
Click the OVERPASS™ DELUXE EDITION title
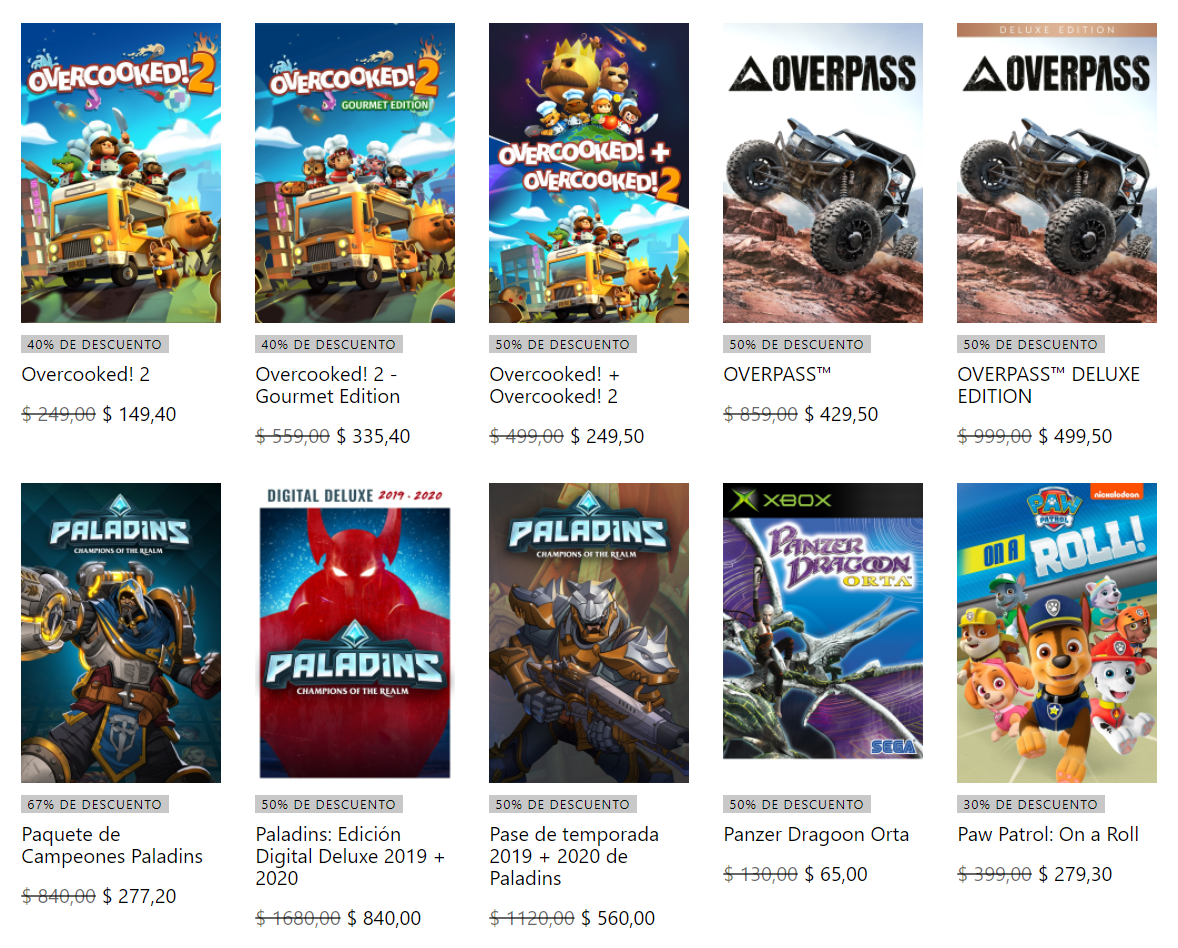(1049, 385)
